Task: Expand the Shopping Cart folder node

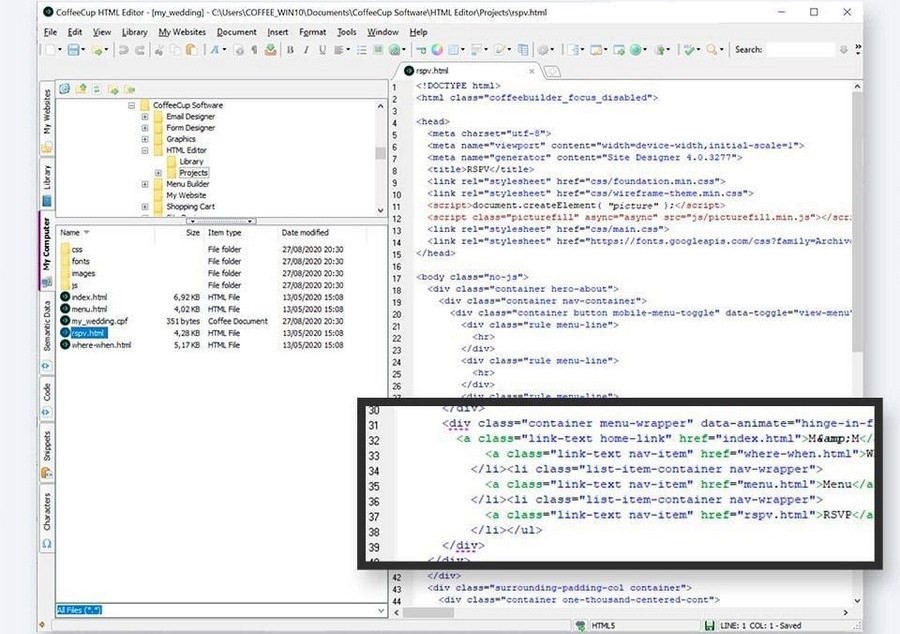Action: [145, 207]
